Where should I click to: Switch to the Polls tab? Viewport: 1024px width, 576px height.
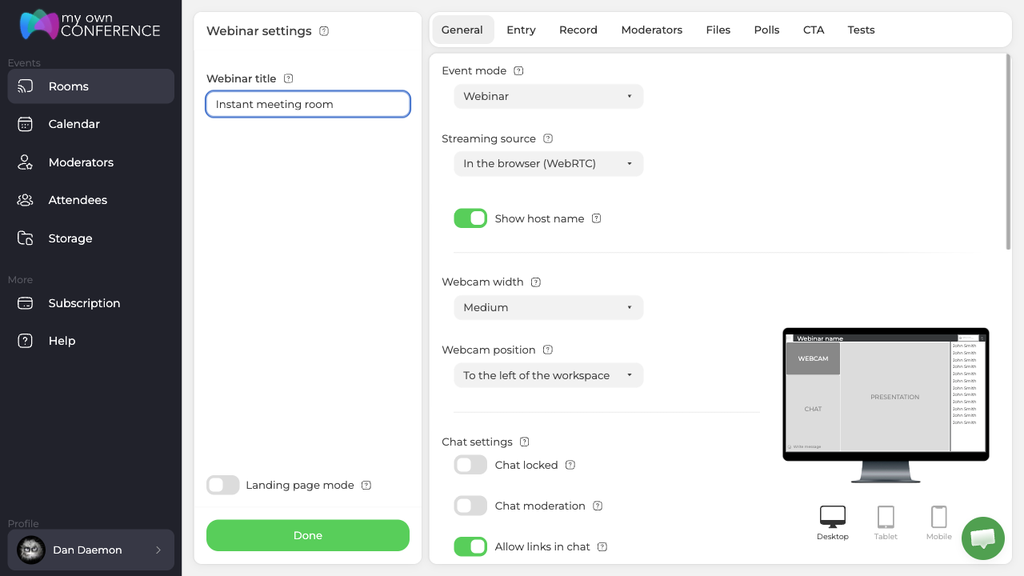tap(767, 30)
